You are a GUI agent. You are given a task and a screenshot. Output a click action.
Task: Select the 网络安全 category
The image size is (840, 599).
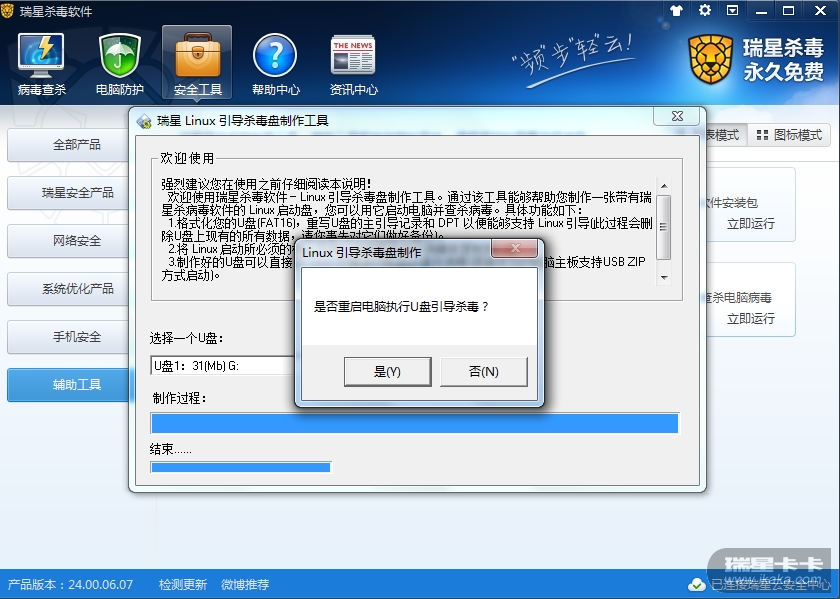tap(68, 241)
